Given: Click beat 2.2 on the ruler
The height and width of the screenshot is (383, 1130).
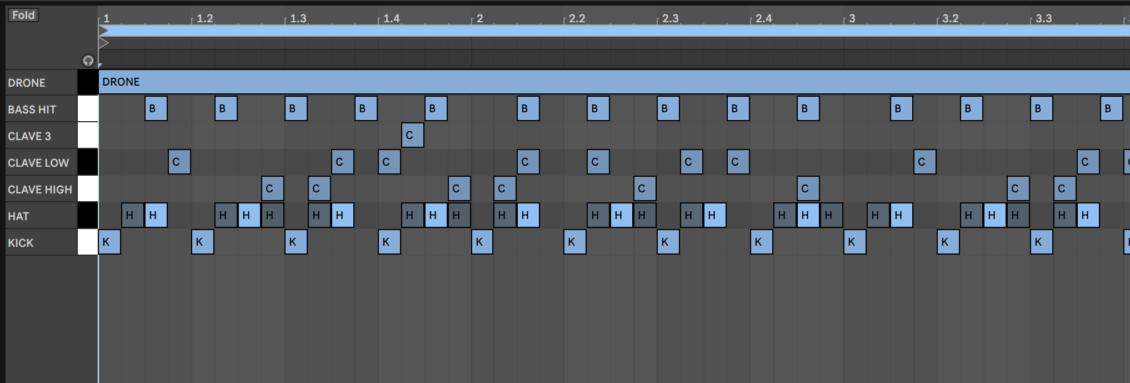Looking at the screenshot, I should pyautogui.click(x=577, y=18).
